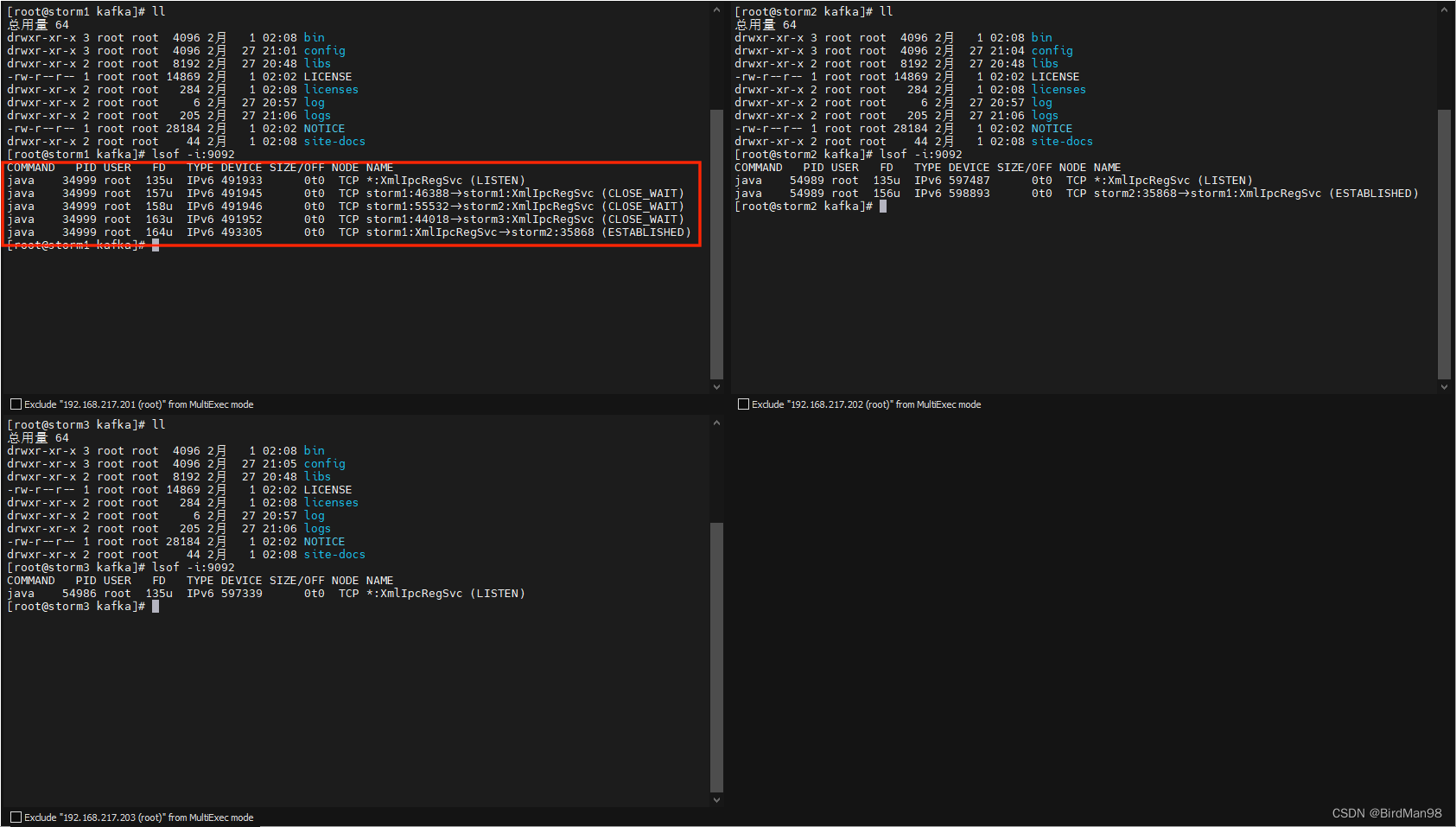Click 'storm1:XmlIpcRegSvc->storm2:35868' ESTABLISHED row
The height and width of the screenshot is (827, 1456).
pyautogui.click(x=349, y=232)
